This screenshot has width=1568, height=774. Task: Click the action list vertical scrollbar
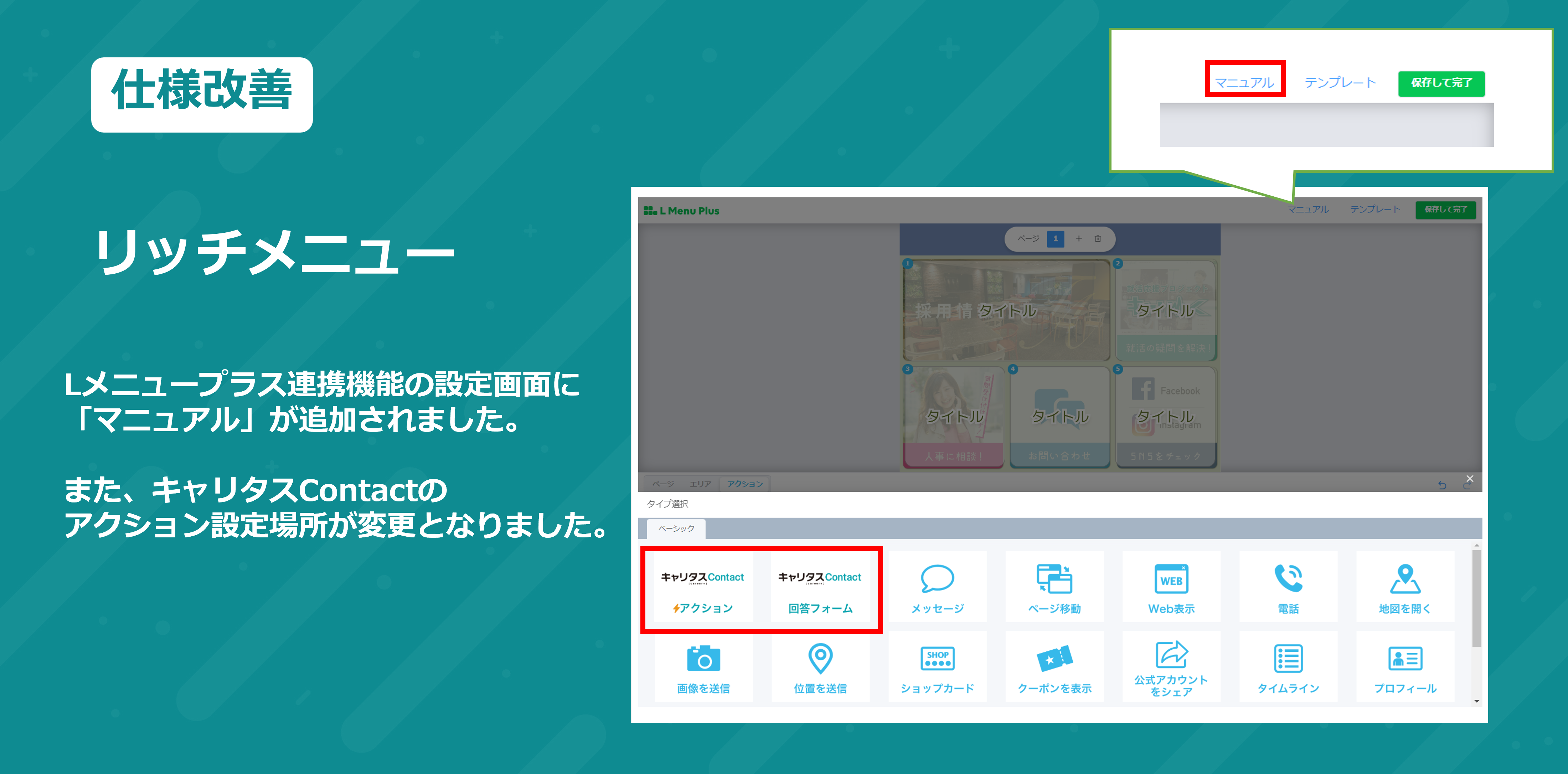pos(1476,599)
